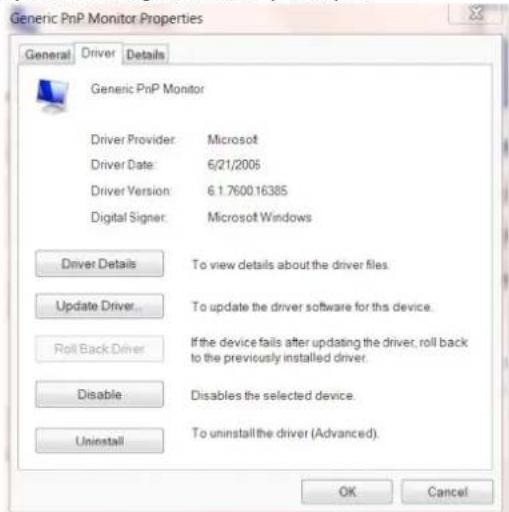Disable the selected device
Screen dimensions: 509x512
tap(99, 395)
